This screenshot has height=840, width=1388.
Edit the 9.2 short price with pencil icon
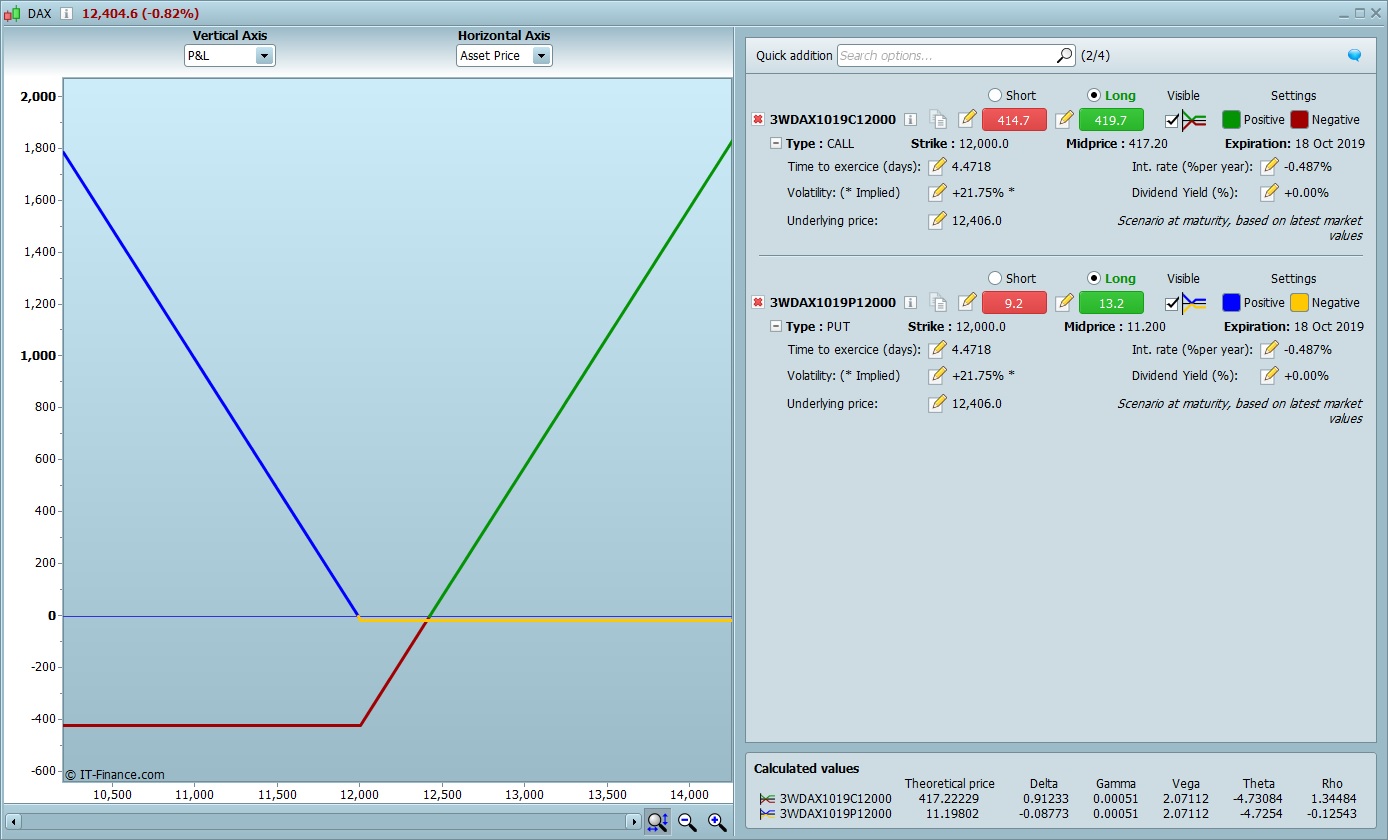(966, 302)
